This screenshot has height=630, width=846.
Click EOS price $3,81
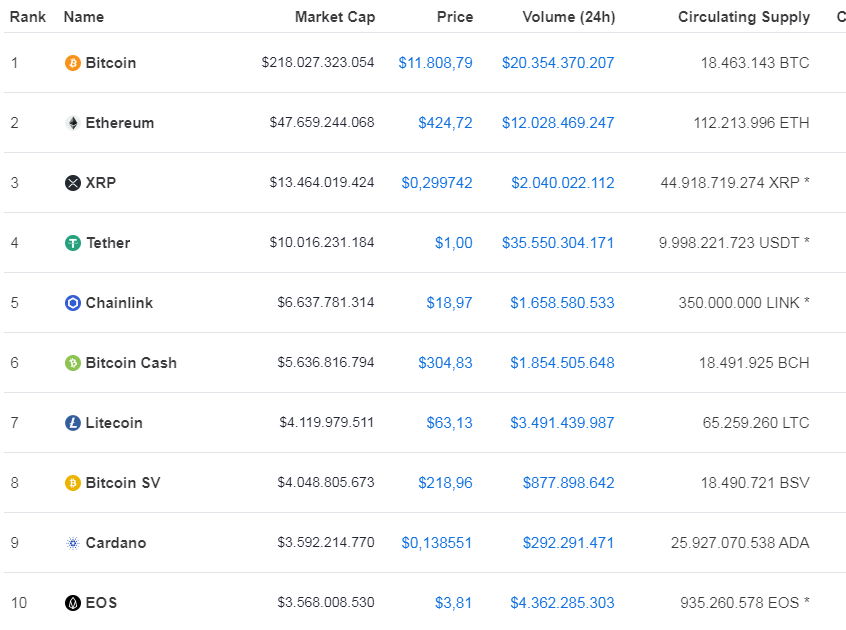(x=454, y=603)
